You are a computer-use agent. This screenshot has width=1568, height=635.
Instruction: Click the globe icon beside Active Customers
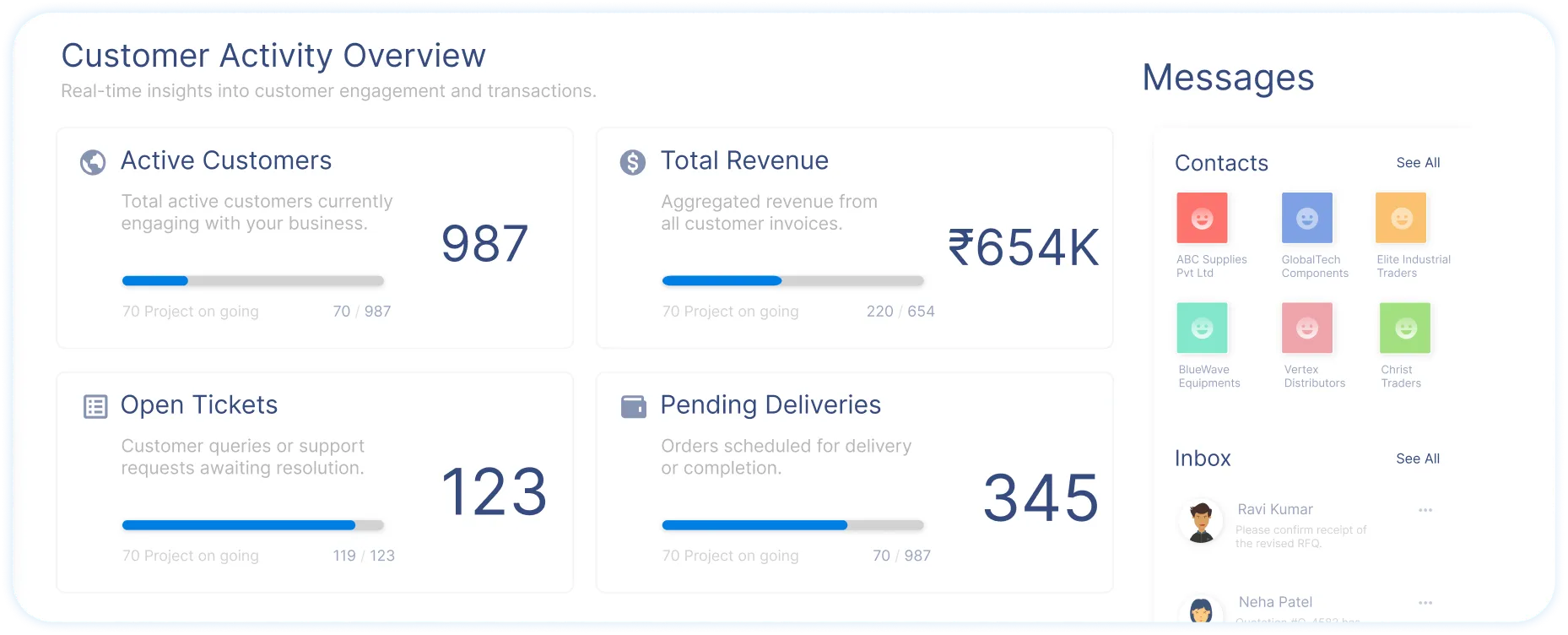(93, 161)
